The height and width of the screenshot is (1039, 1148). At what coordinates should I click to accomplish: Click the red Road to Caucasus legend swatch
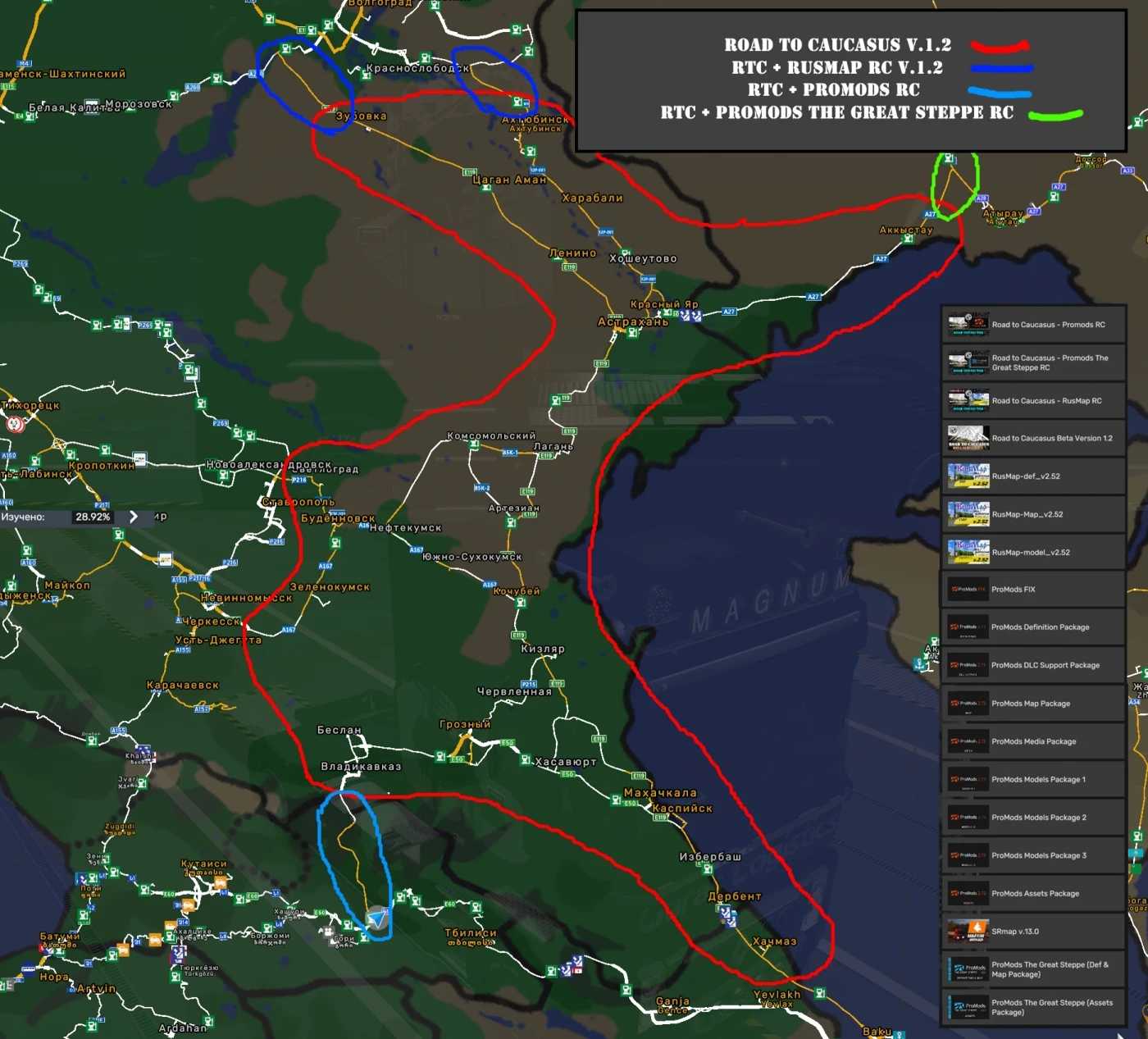tap(1000, 46)
